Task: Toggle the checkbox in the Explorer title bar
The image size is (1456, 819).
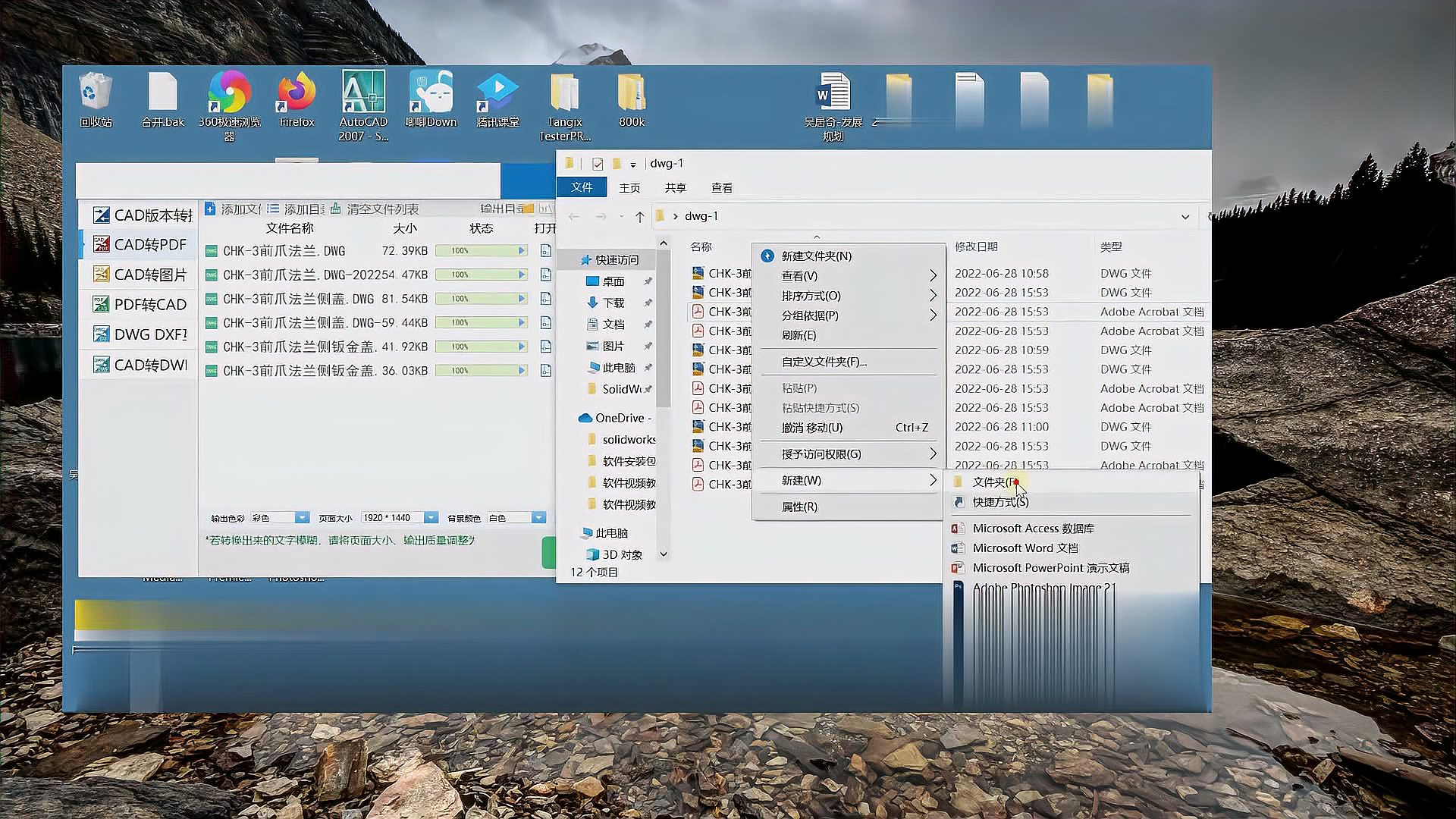Action: [598, 164]
